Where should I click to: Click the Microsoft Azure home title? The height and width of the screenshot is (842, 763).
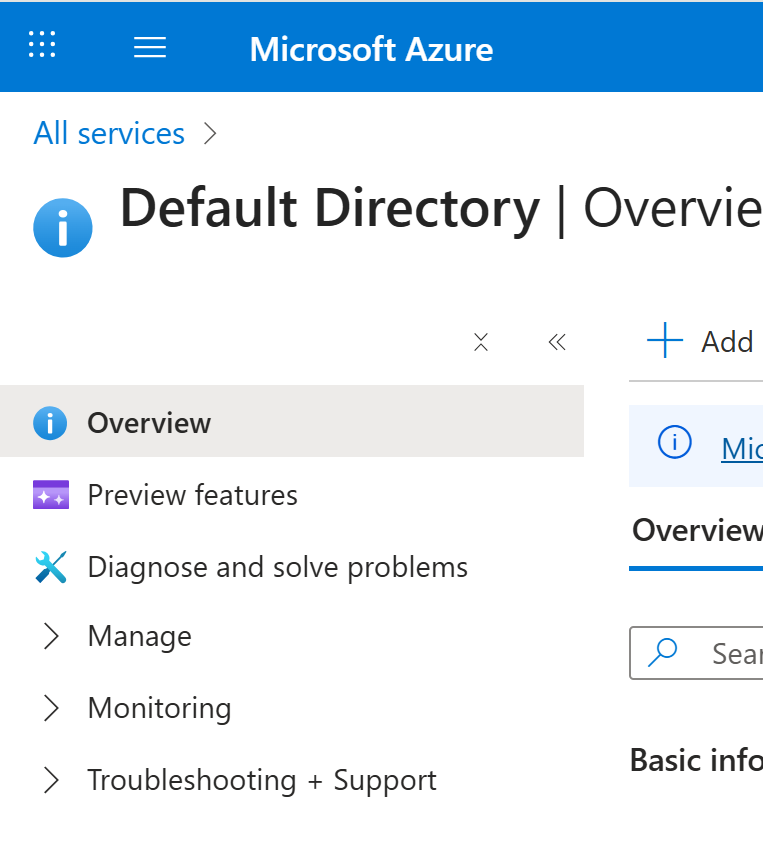371,48
